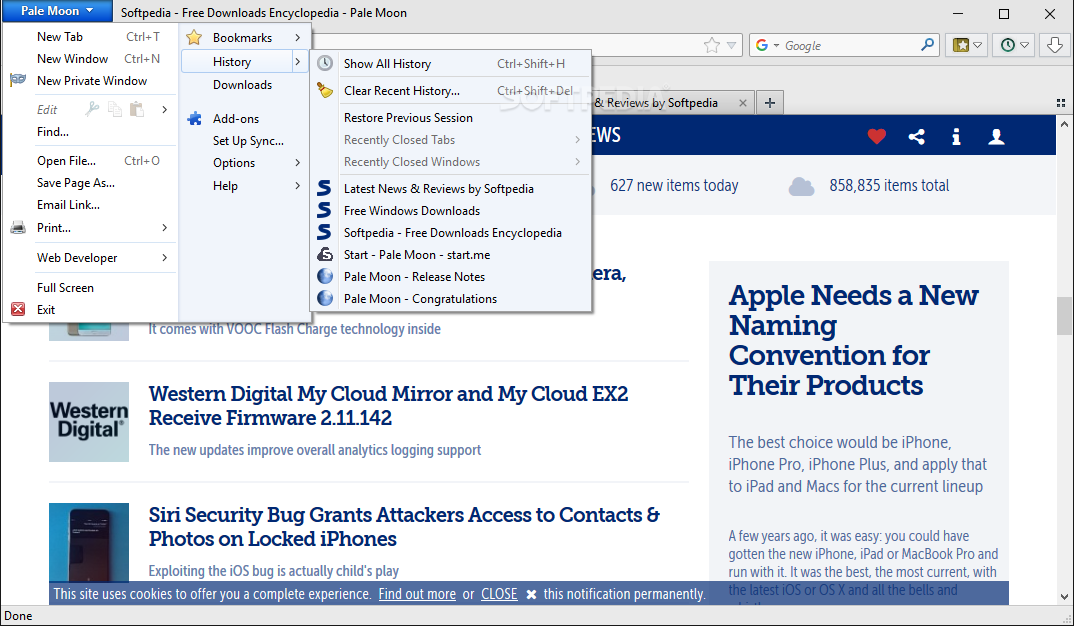The height and width of the screenshot is (626, 1074).
Task: Open a New Private Window
Action: pyautogui.click(x=90, y=81)
